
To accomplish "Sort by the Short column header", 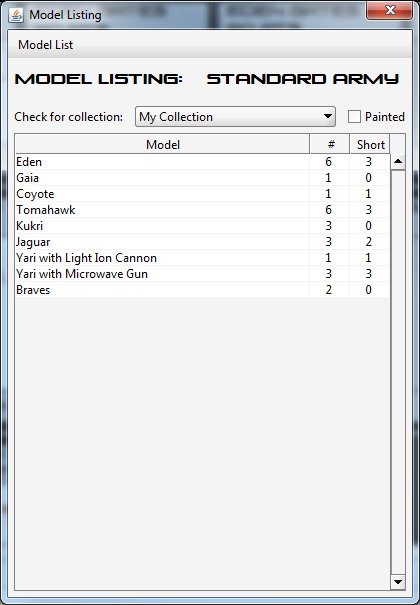I will coord(370,145).
